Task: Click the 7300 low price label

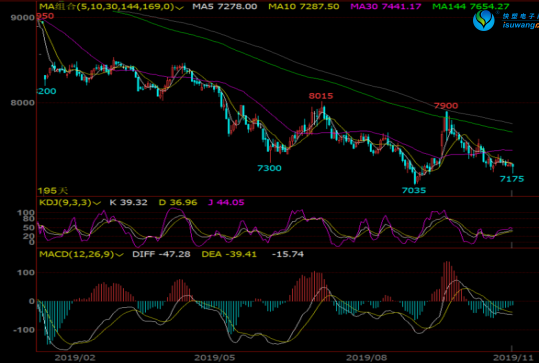Action: pos(269,168)
